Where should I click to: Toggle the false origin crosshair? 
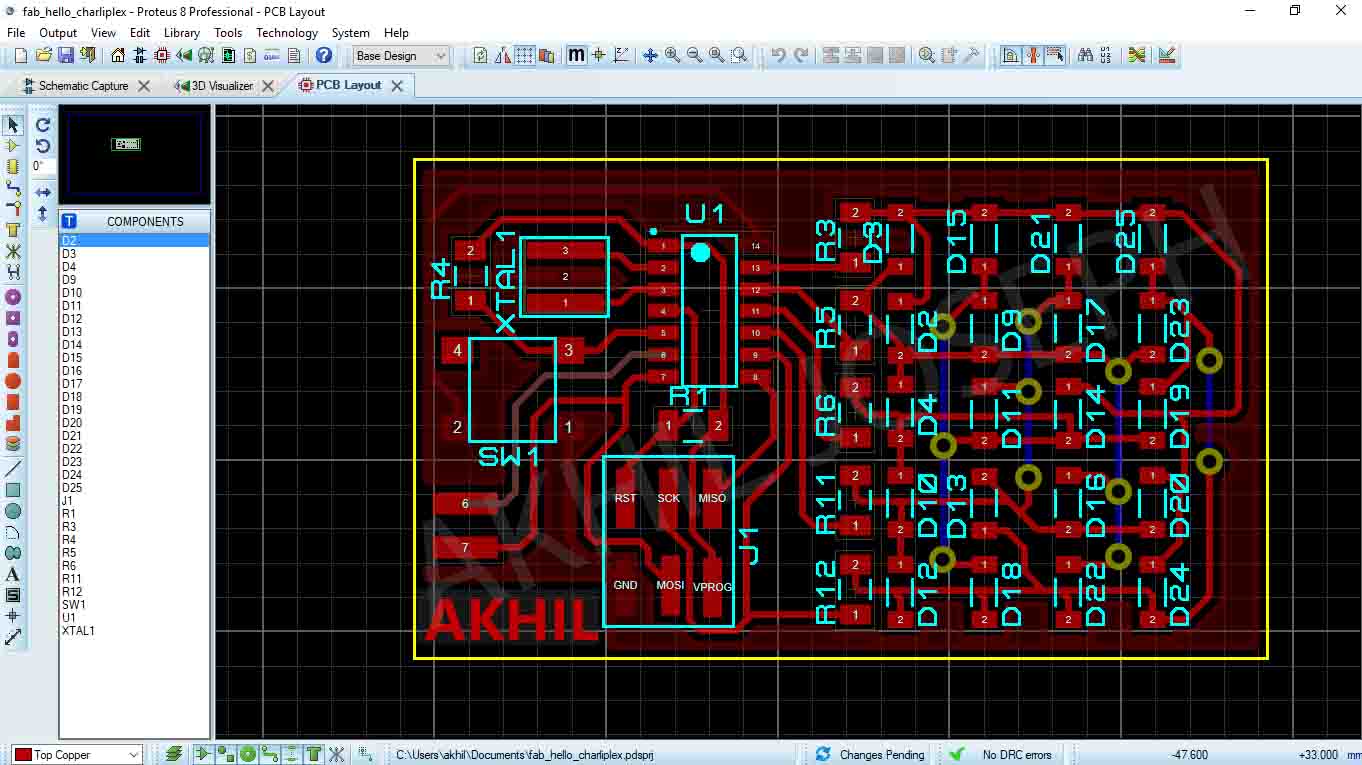pyautogui.click(x=599, y=56)
